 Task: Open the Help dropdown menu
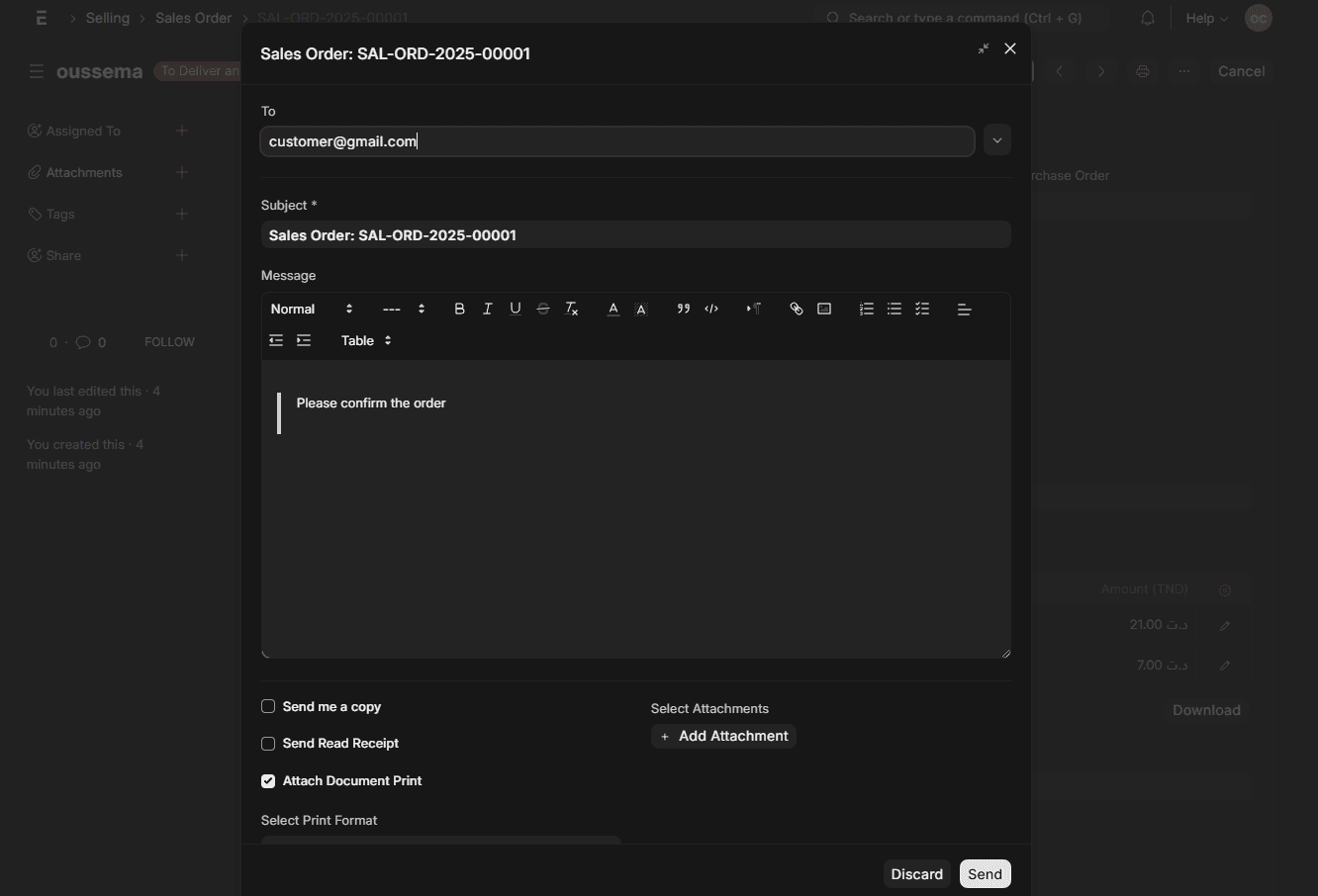tap(1206, 18)
